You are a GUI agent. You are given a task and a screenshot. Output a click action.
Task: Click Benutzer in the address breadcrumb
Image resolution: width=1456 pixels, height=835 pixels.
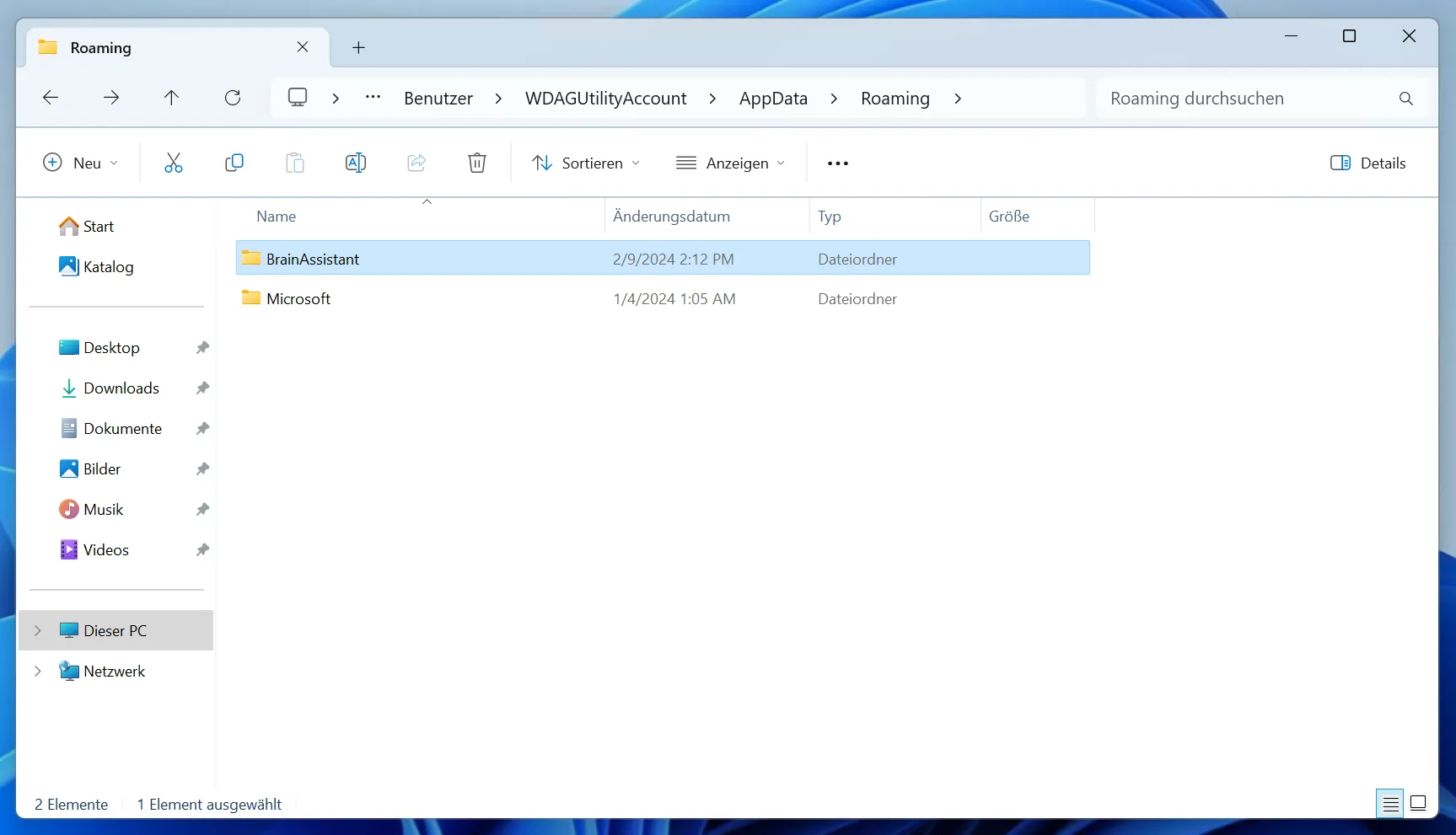[x=438, y=99]
